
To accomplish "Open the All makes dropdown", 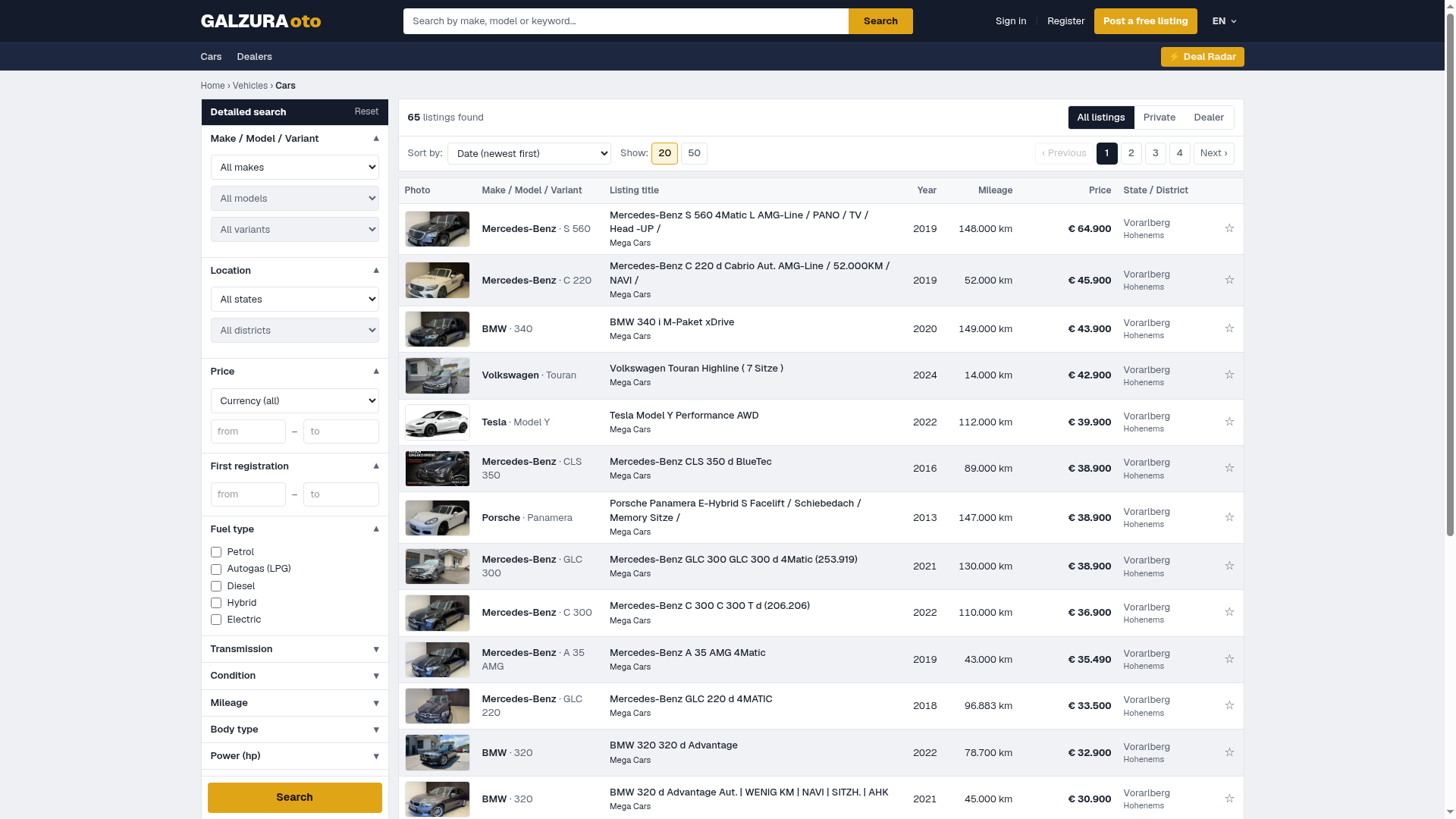I will (x=294, y=168).
